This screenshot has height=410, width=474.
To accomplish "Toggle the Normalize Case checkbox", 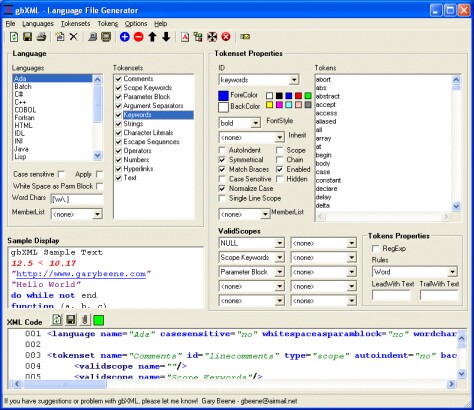I will coord(222,189).
